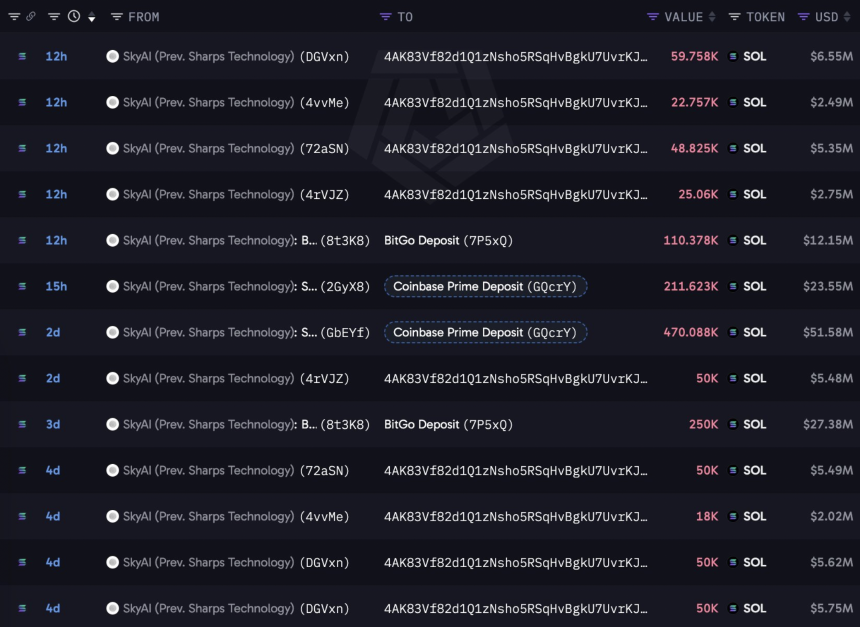Toggle the USD column sort arrows

click(847, 17)
